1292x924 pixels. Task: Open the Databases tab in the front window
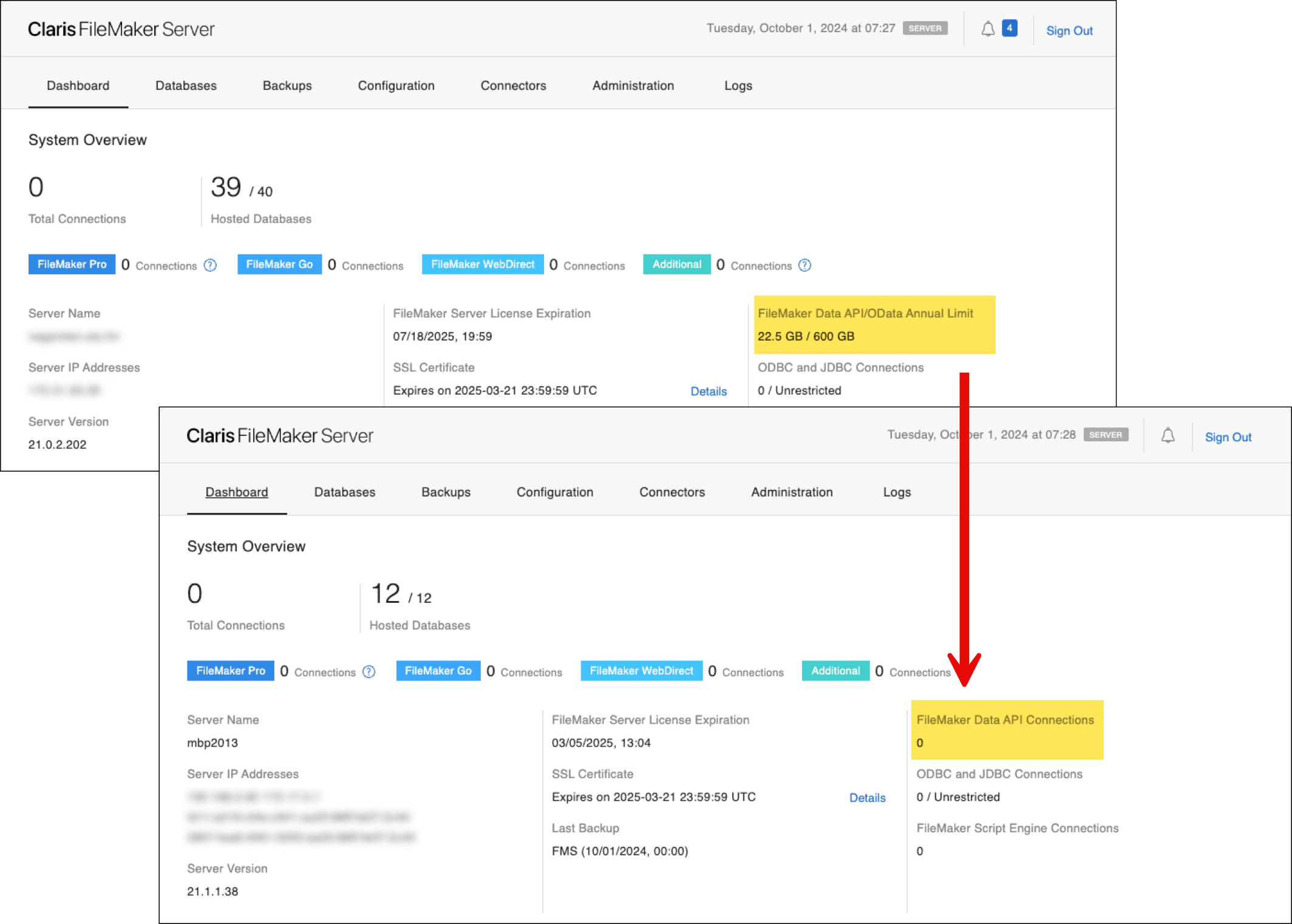point(345,492)
